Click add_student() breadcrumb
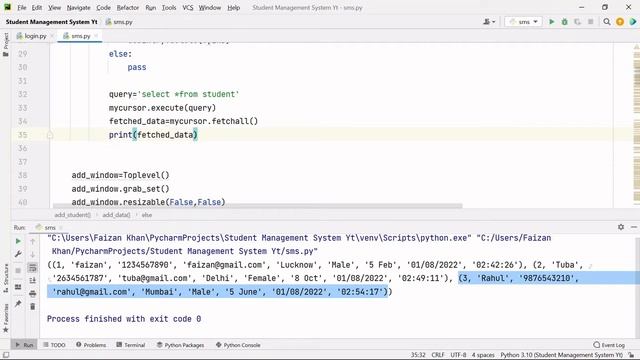640x360 pixels. coord(72,215)
